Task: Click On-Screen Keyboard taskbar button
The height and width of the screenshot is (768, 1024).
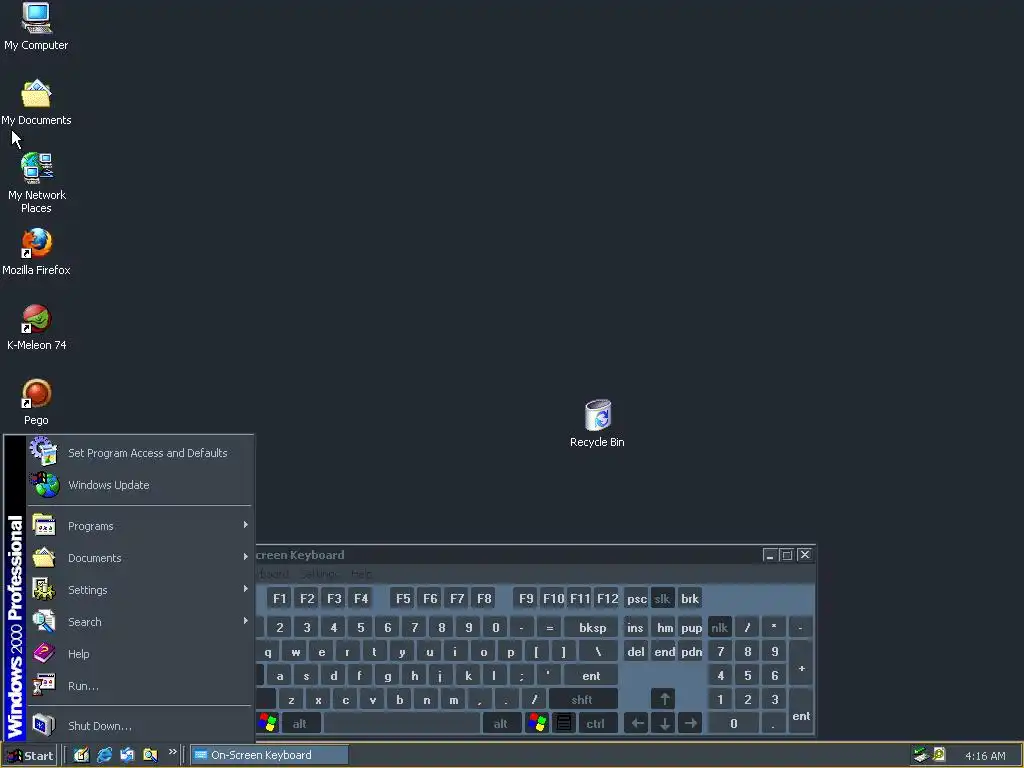Action: click(269, 755)
